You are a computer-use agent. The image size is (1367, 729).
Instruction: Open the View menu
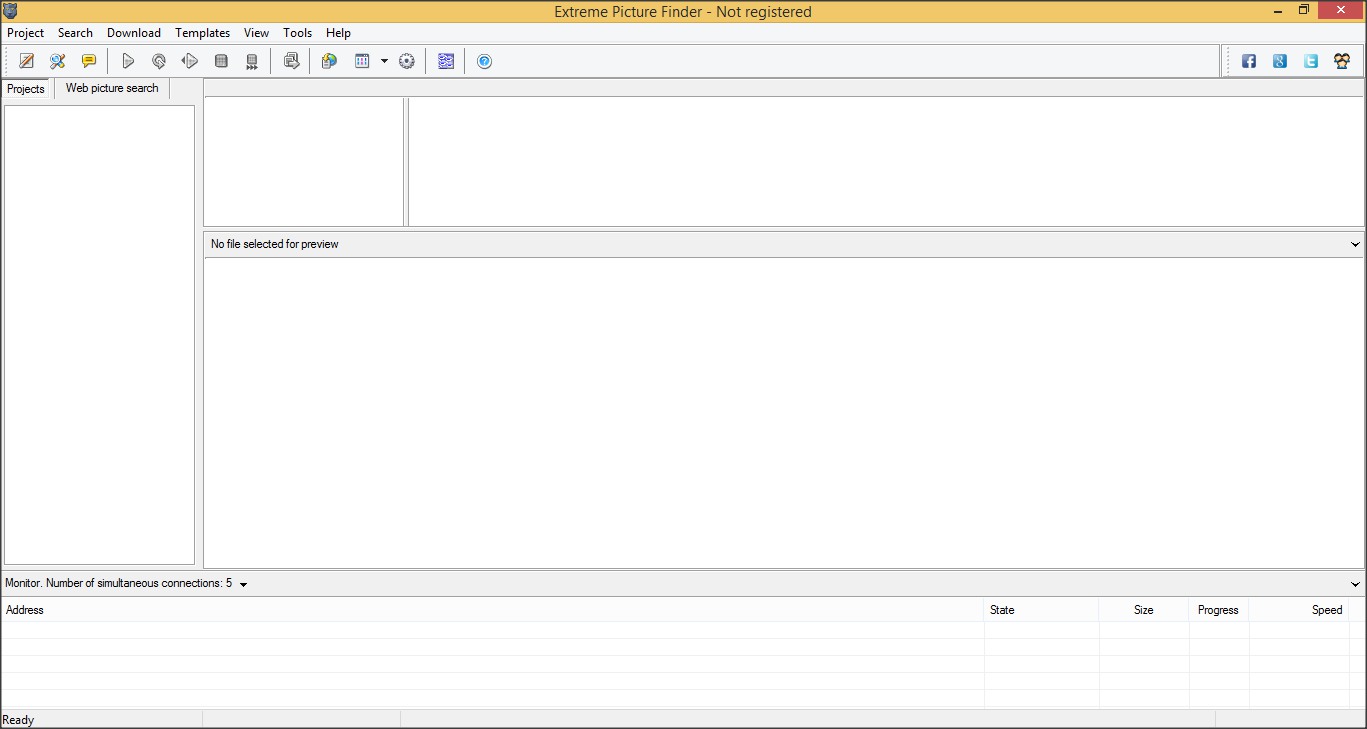tap(257, 33)
